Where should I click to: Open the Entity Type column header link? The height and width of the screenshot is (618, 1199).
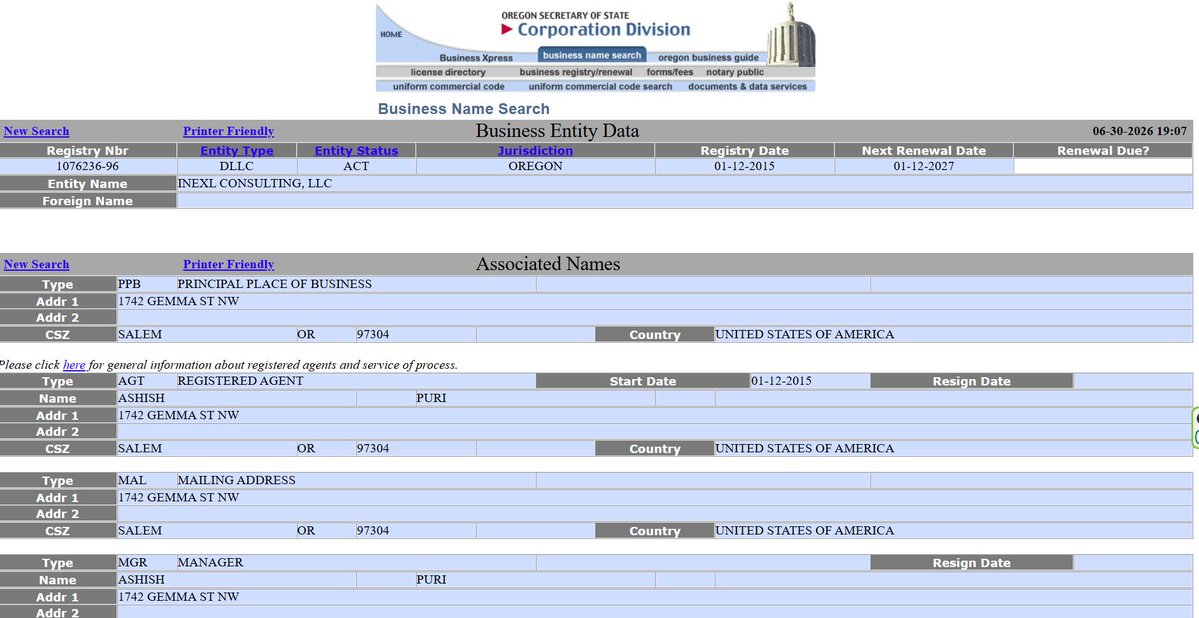click(x=236, y=151)
